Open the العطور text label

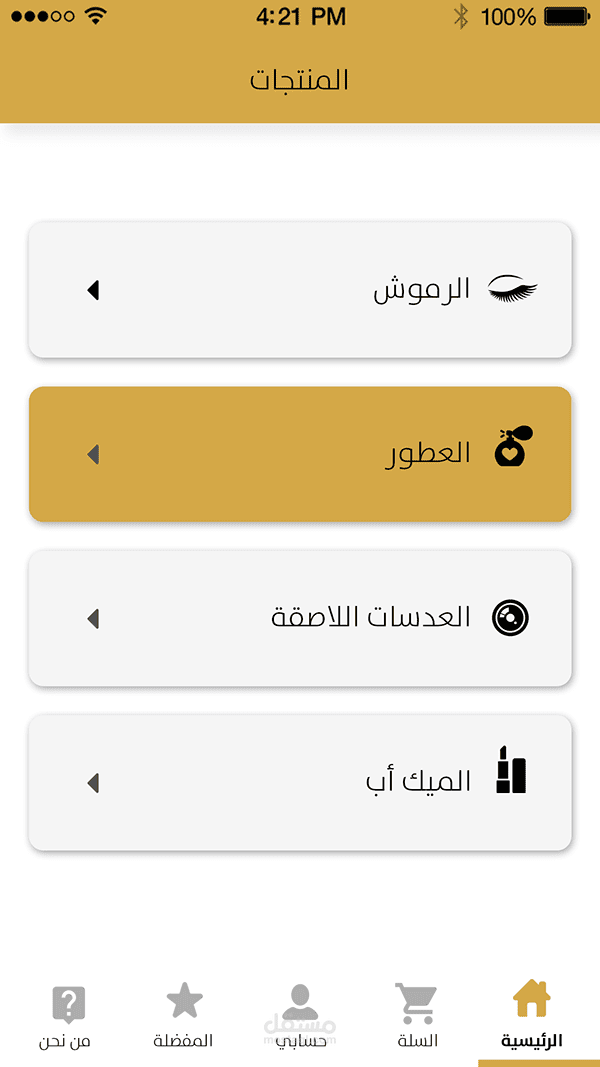point(429,453)
